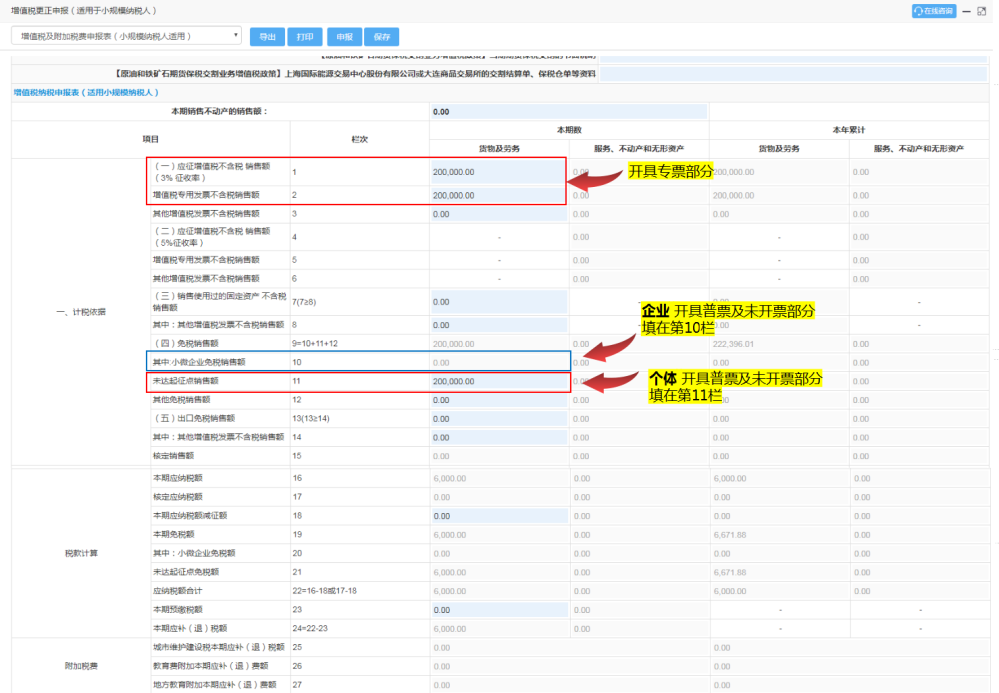999x693 pixels.
Task: Click row 8 其他增值税发票不含税销售额 input field
Action: click(498, 325)
